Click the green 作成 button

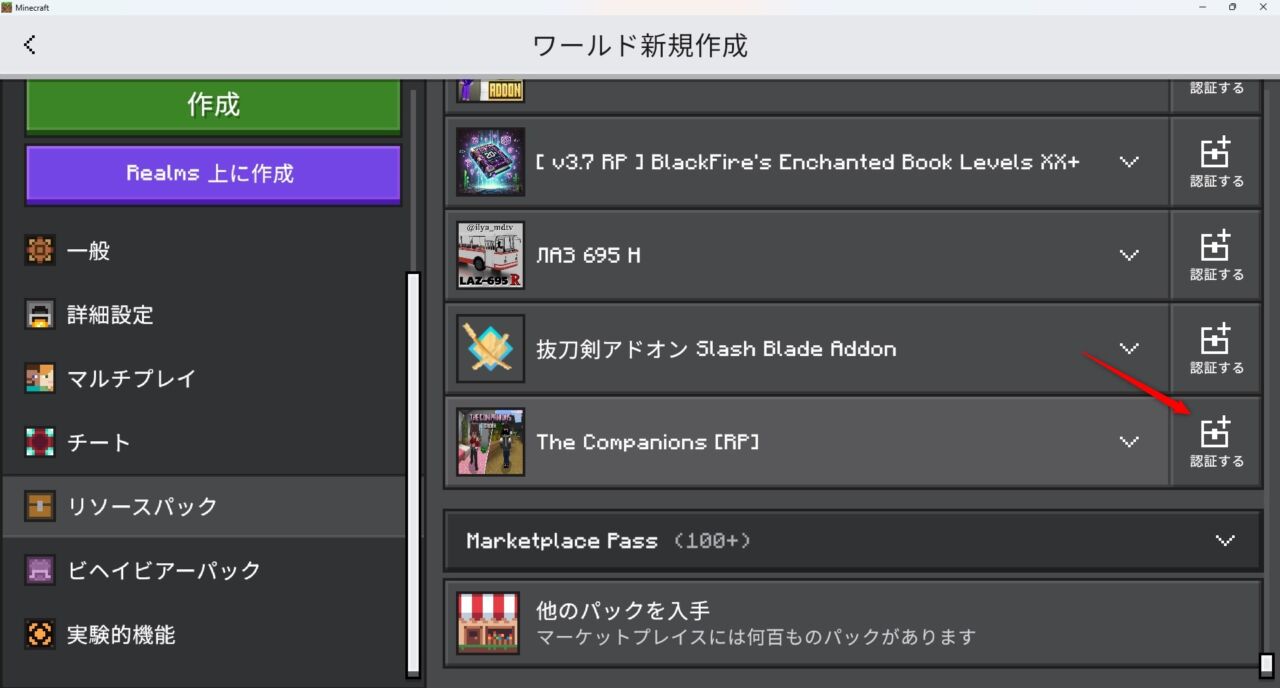pyautogui.click(x=213, y=105)
